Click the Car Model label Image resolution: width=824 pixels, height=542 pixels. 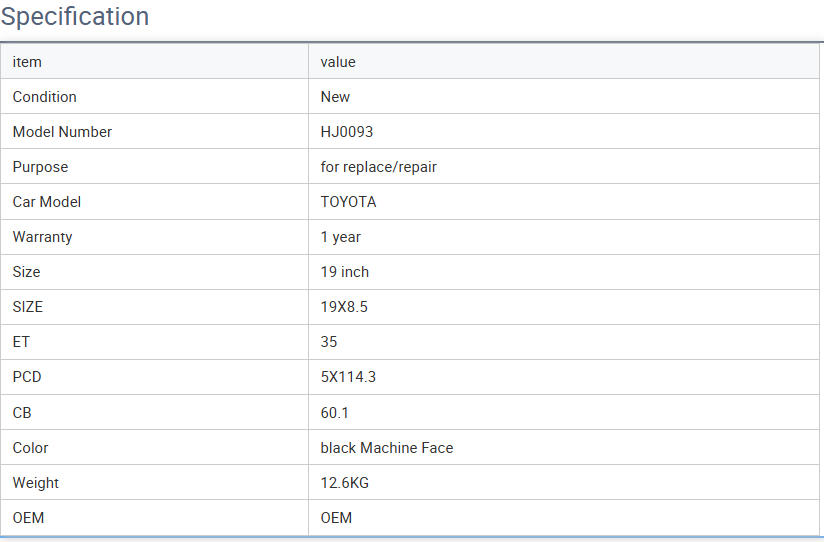(46, 202)
